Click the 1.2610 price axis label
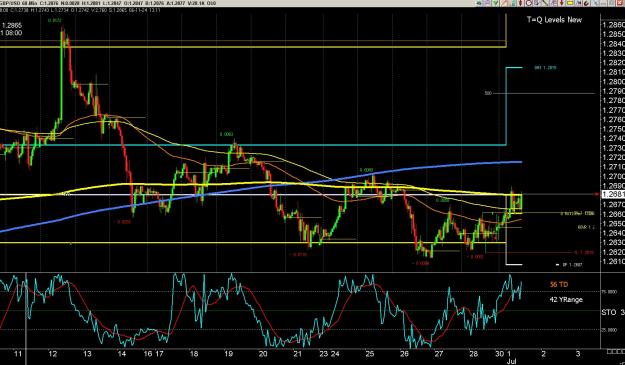 pos(614,261)
